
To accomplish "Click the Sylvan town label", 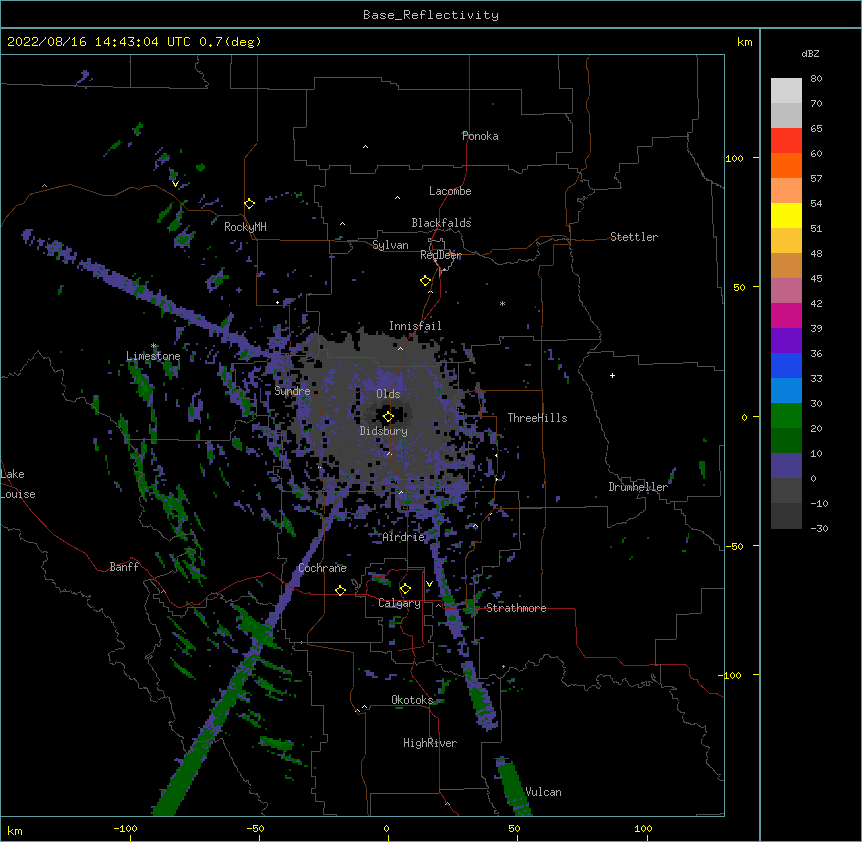I will pos(390,245).
